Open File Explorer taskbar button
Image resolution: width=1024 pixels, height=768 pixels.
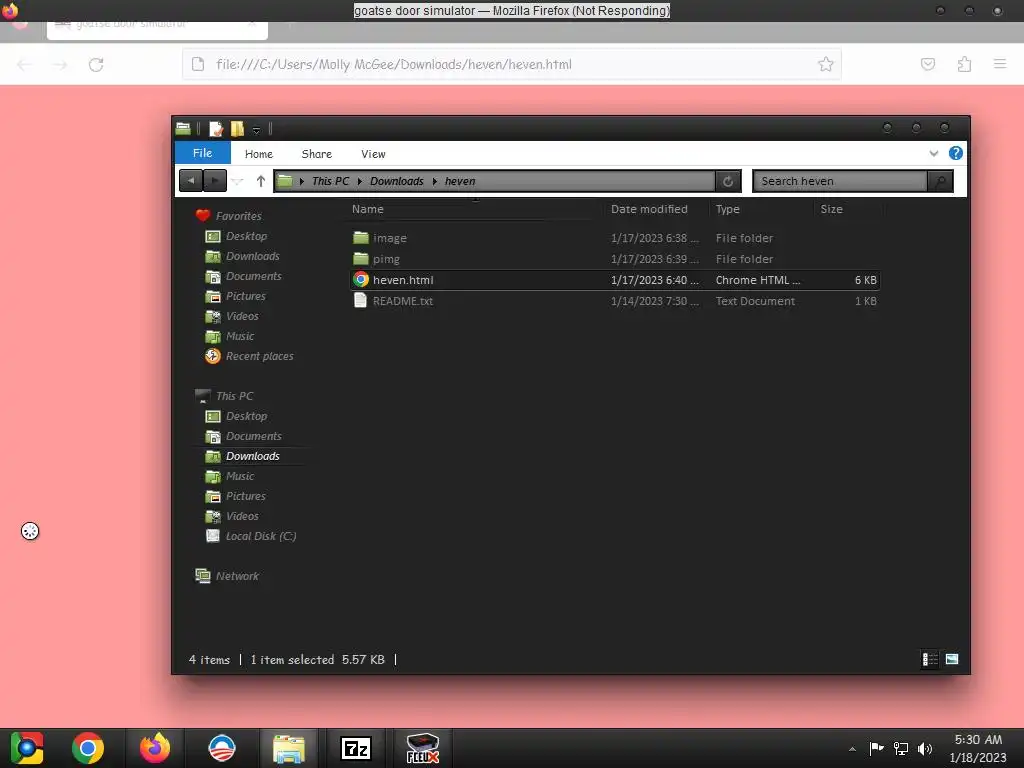point(289,748)
